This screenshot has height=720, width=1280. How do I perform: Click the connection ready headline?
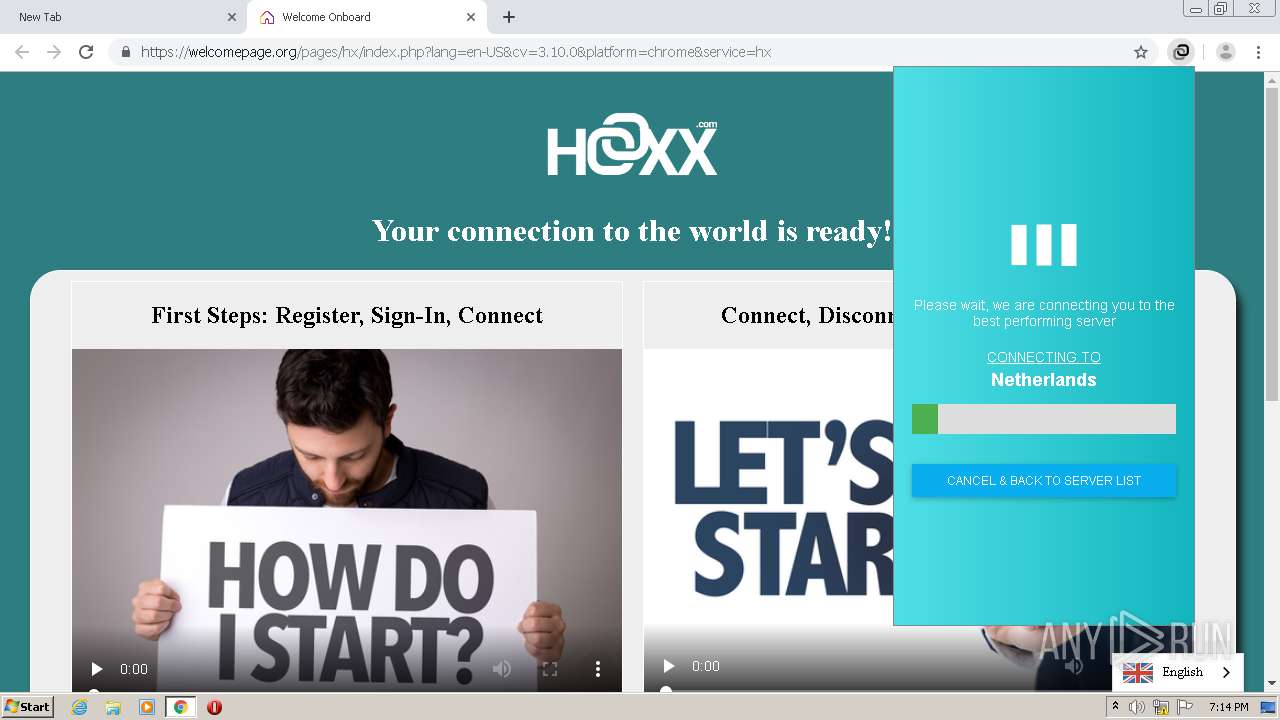[632, 231]
